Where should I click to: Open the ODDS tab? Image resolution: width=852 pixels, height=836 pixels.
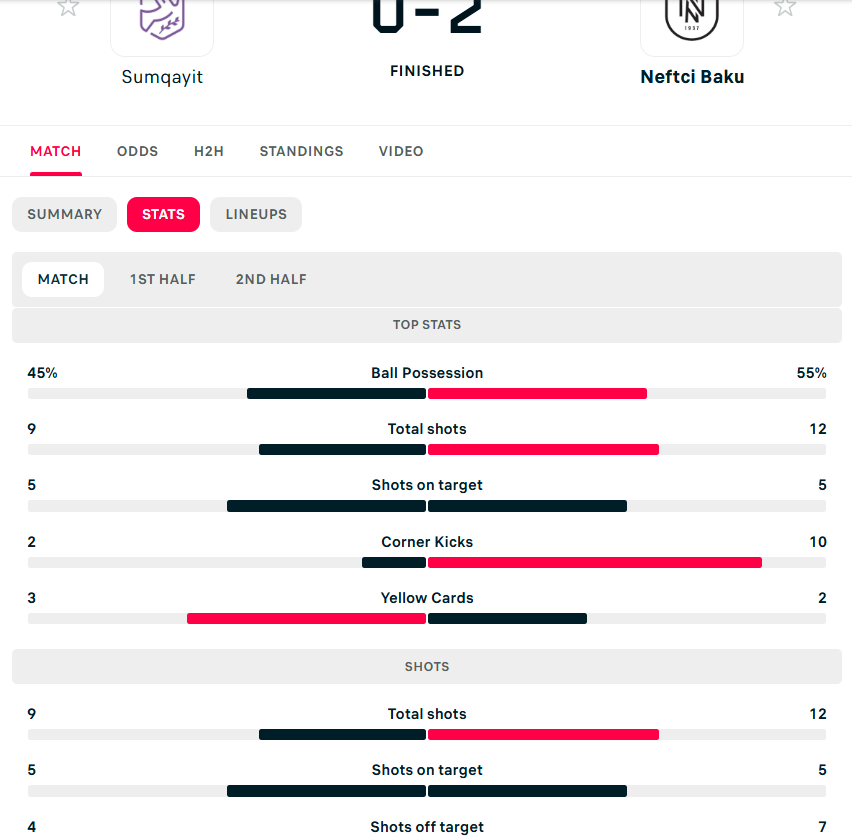pyautogui.click(x=137, y=152)
